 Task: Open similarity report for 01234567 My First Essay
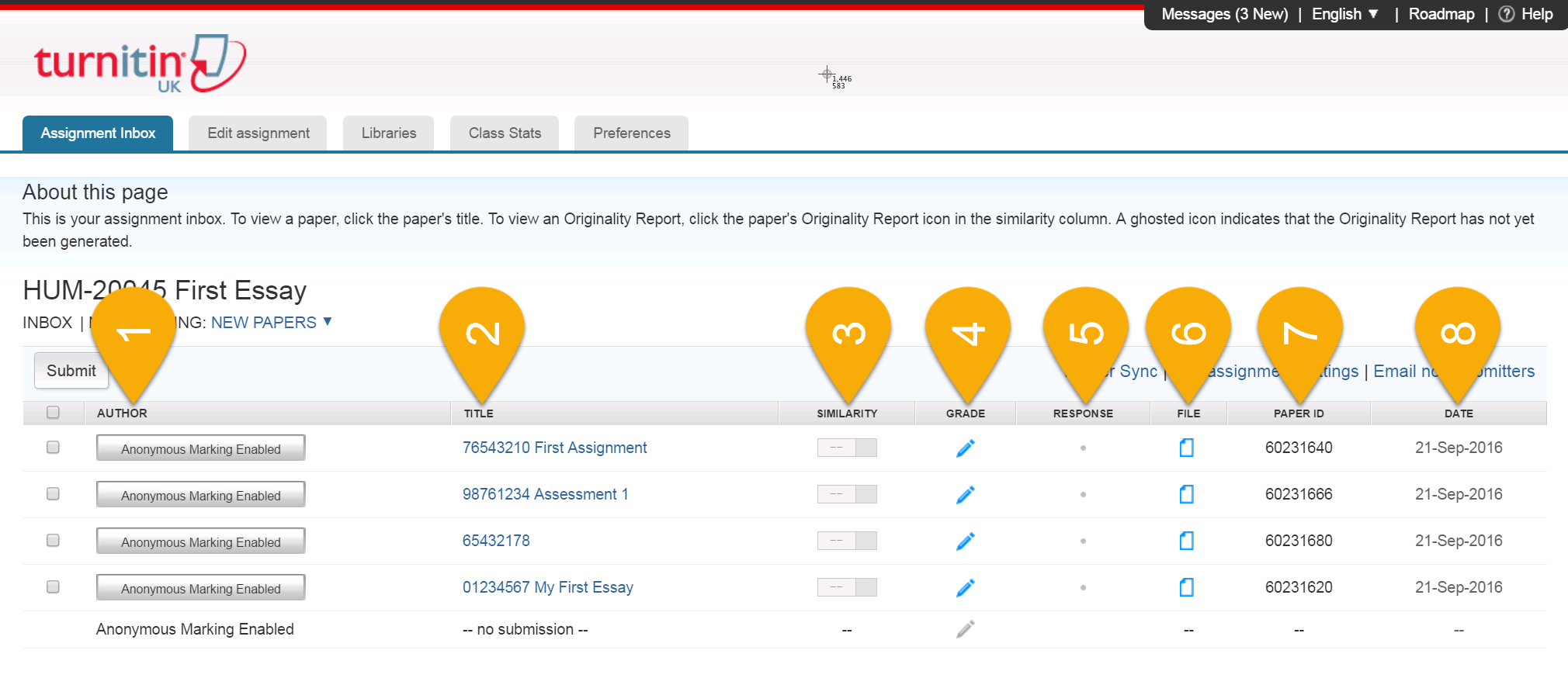point(847,587)
